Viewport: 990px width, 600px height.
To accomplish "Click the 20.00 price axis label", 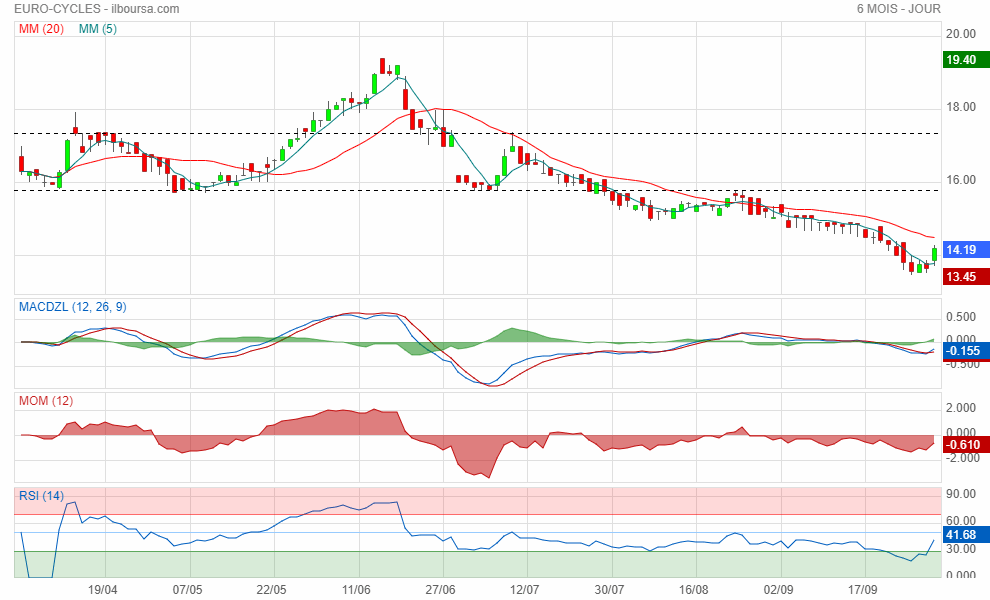I will coord(960,34).
